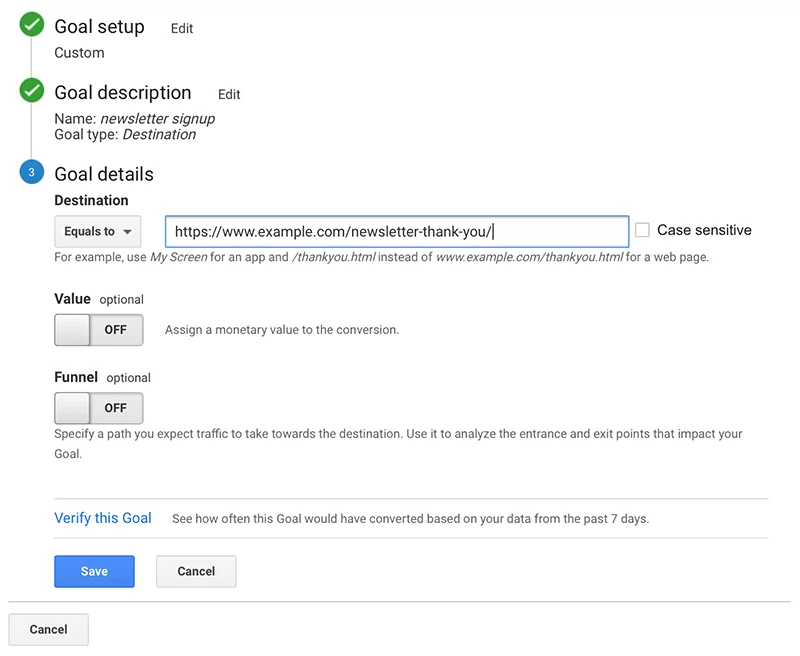Edit the Goal description section
800x656 pixels.
click(x=229, y=95)
